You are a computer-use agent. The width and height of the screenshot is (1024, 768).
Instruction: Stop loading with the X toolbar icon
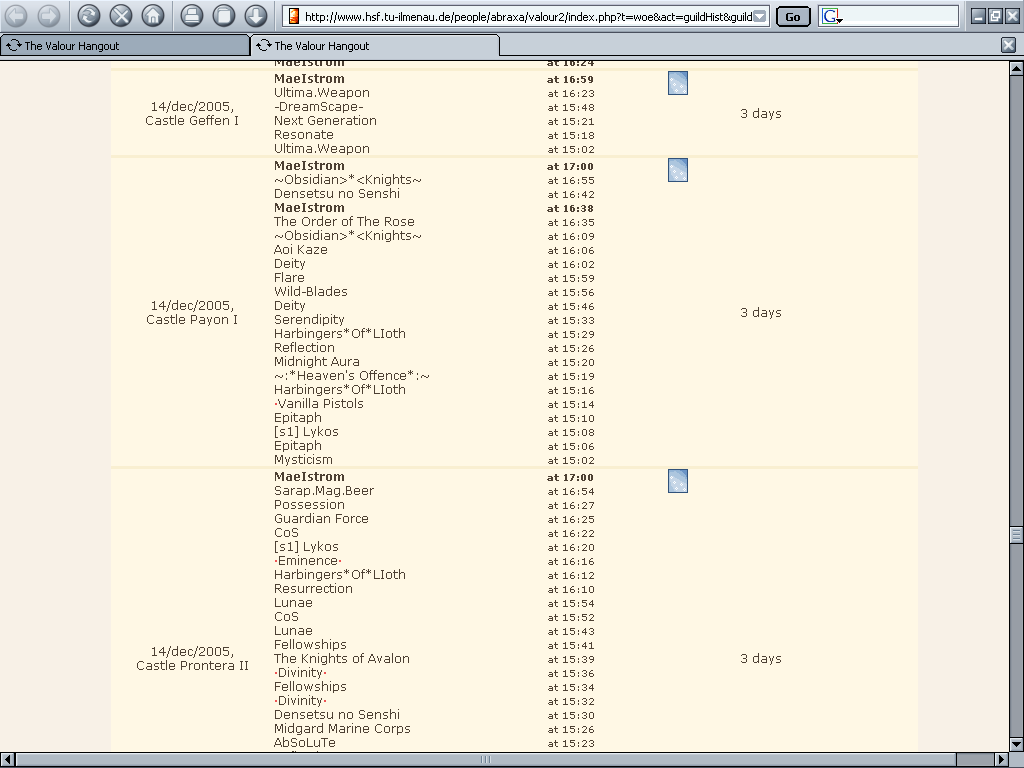121,16
